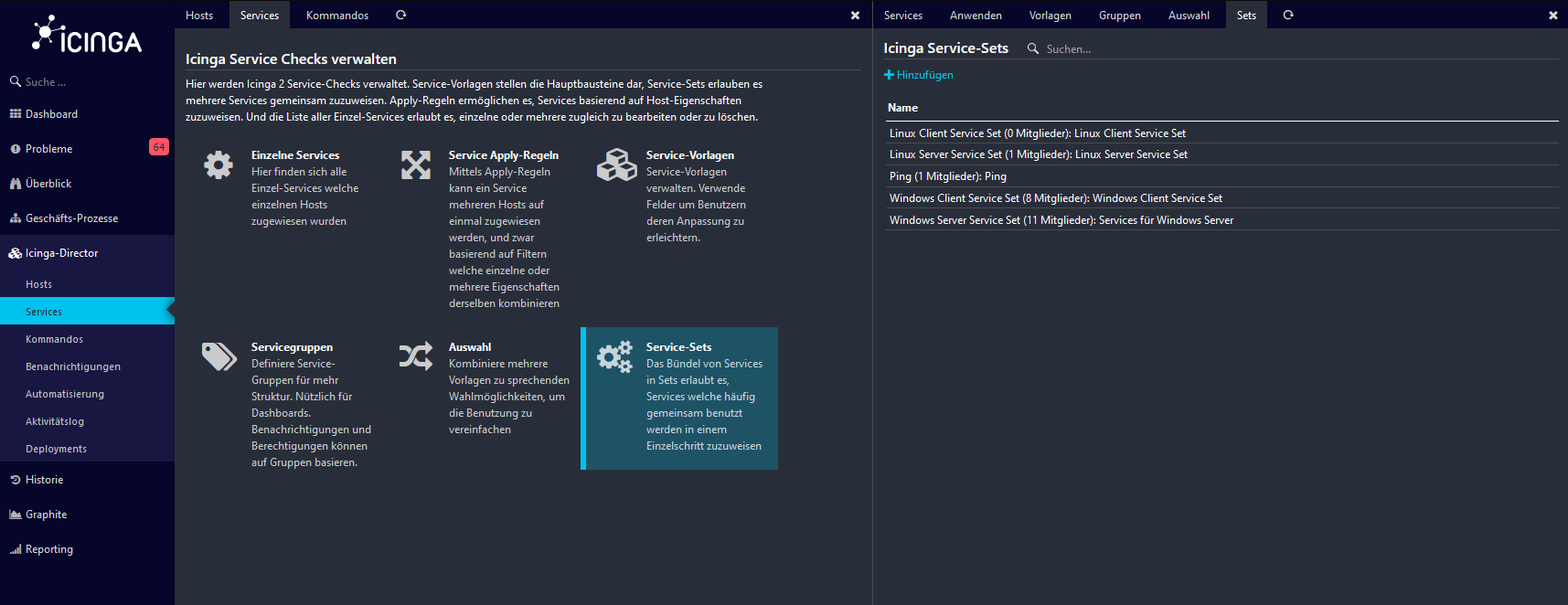This screenshot has width=1568, height=605.
Task: Open the Gruppen tab
Action: (x=1120, y=15)
